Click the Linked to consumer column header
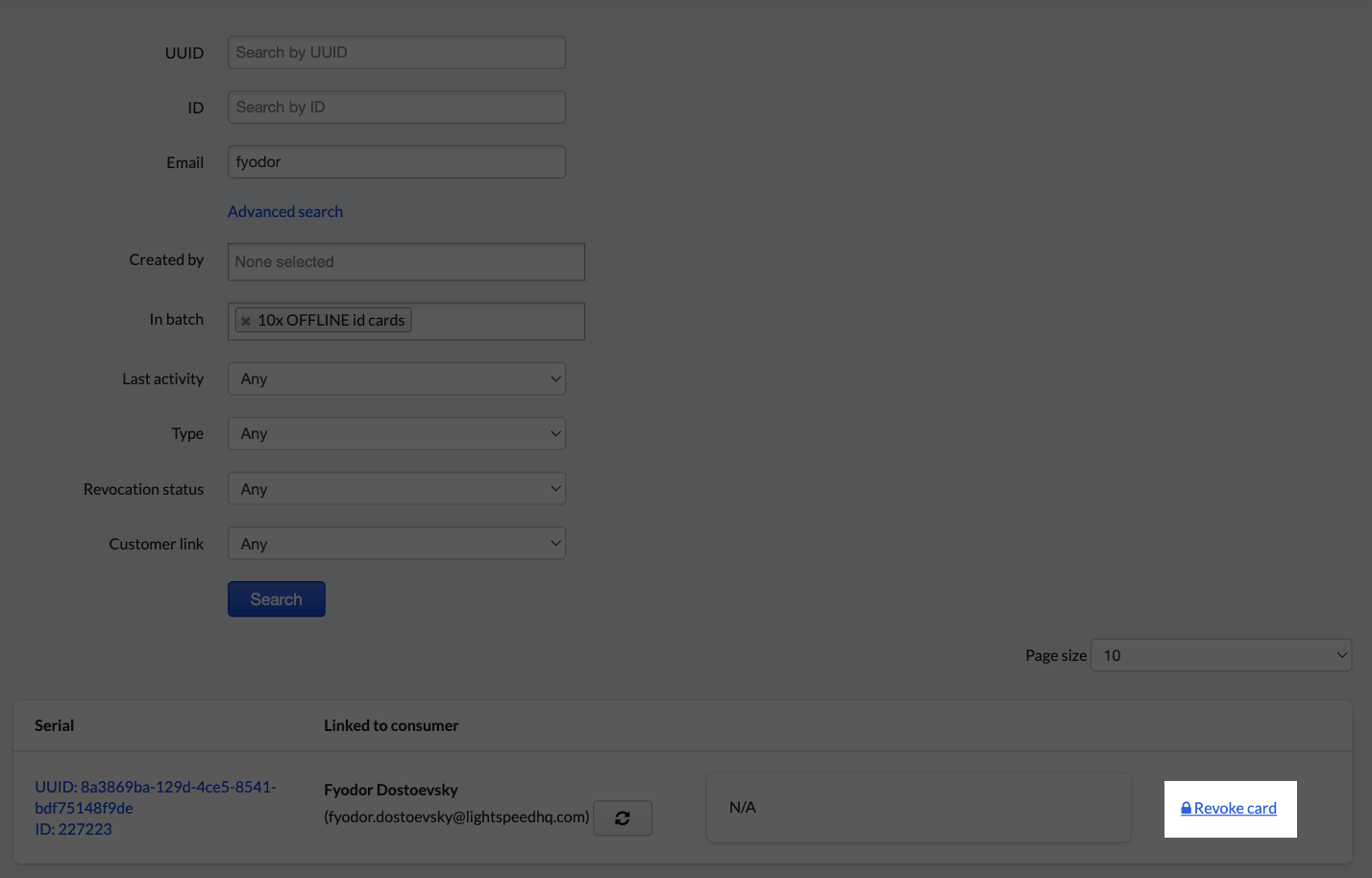The image size is (1372, 878). click(391, 725)
